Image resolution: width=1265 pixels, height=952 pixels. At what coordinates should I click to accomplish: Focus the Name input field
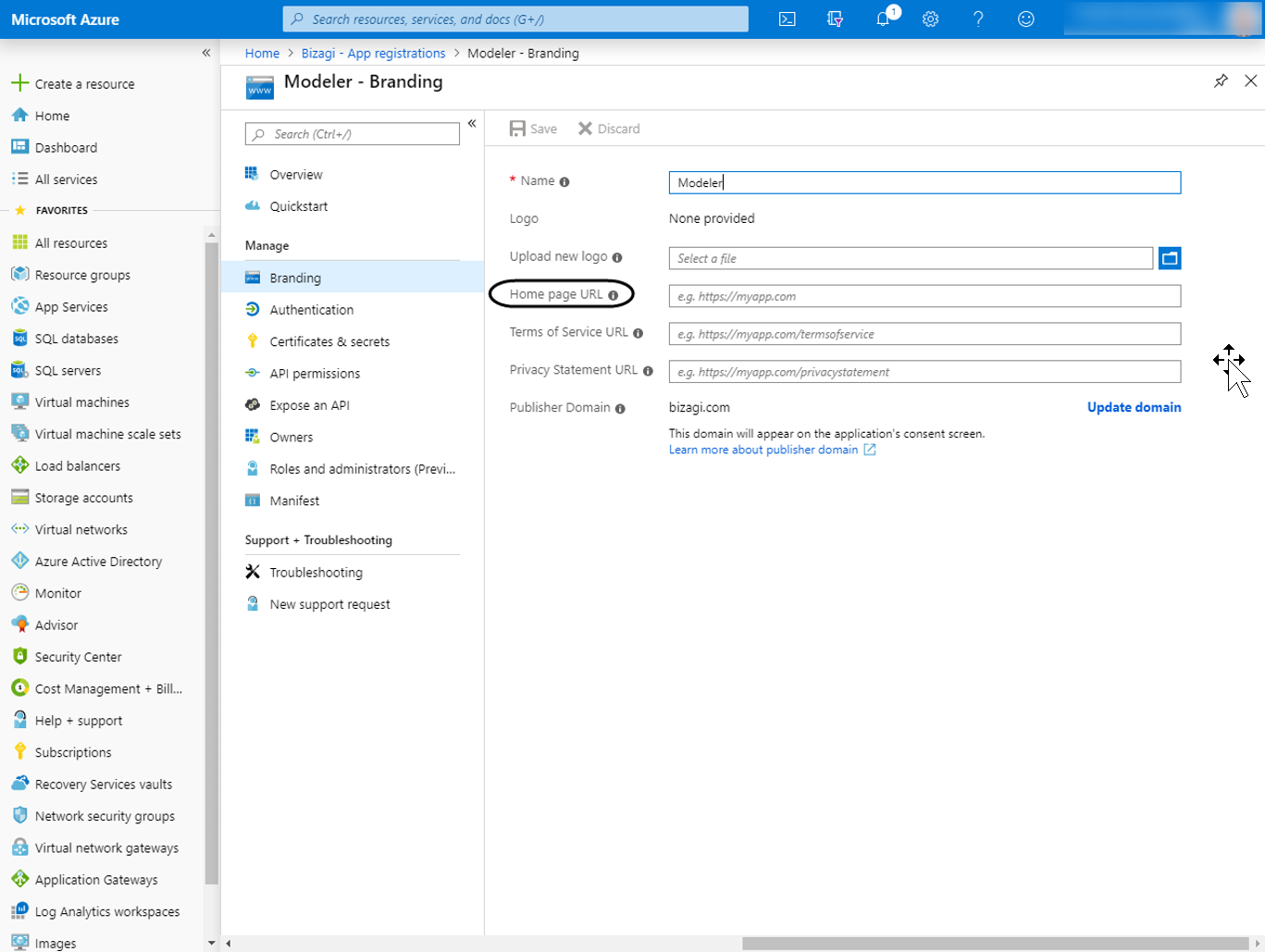coord(924,182)
